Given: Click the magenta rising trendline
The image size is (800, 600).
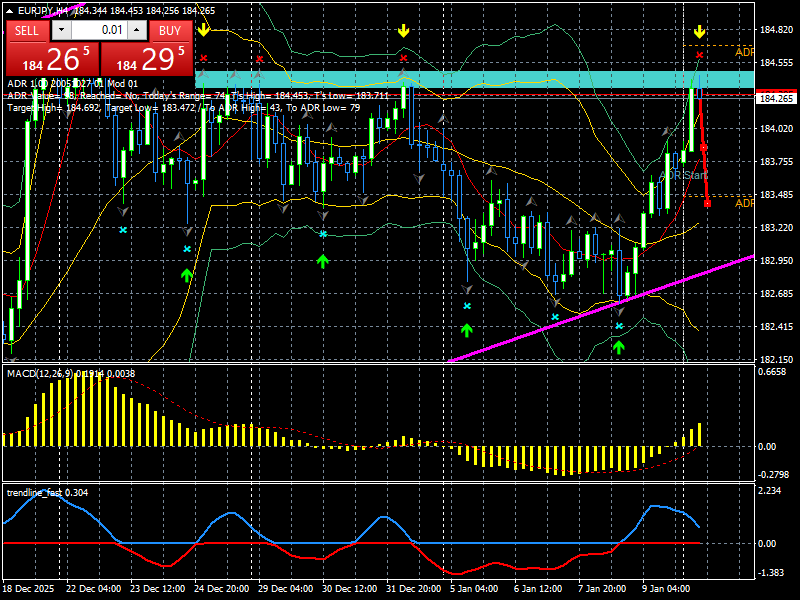Looking at the screenshot, I should (602, 309).
